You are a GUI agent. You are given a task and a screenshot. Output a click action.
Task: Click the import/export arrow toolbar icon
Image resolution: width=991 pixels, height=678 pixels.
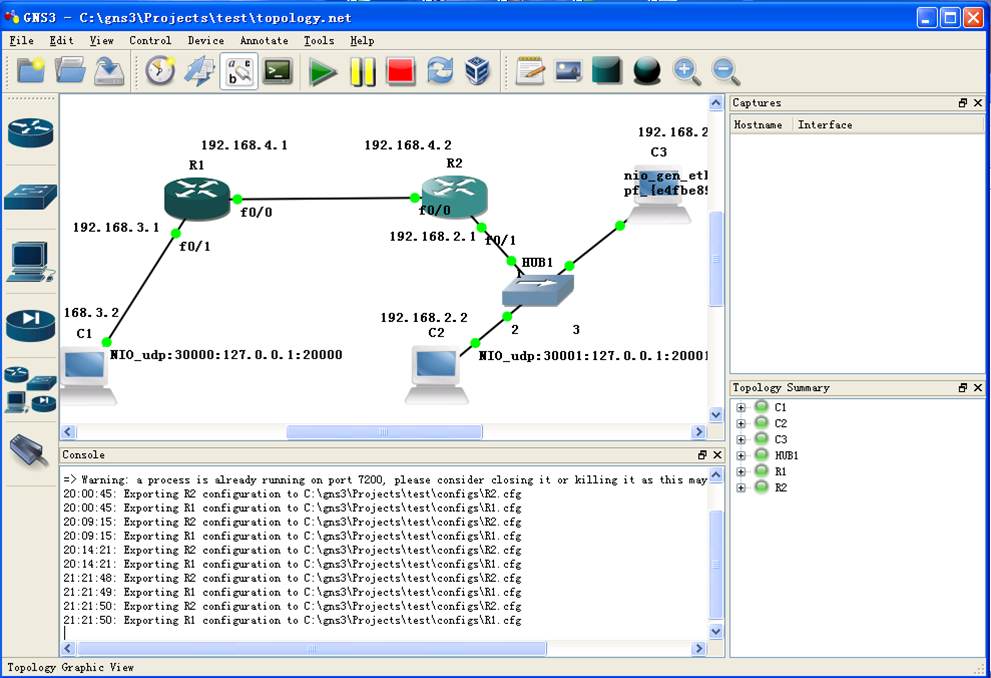tap(199, 71)
